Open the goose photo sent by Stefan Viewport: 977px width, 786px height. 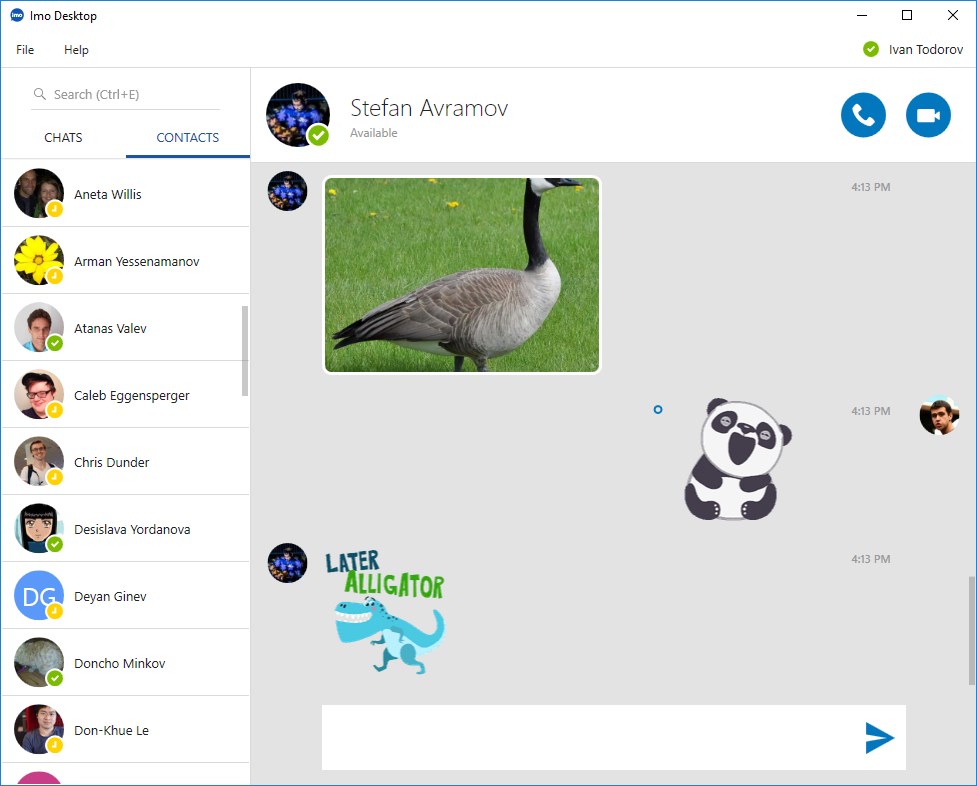click(461, 274)
